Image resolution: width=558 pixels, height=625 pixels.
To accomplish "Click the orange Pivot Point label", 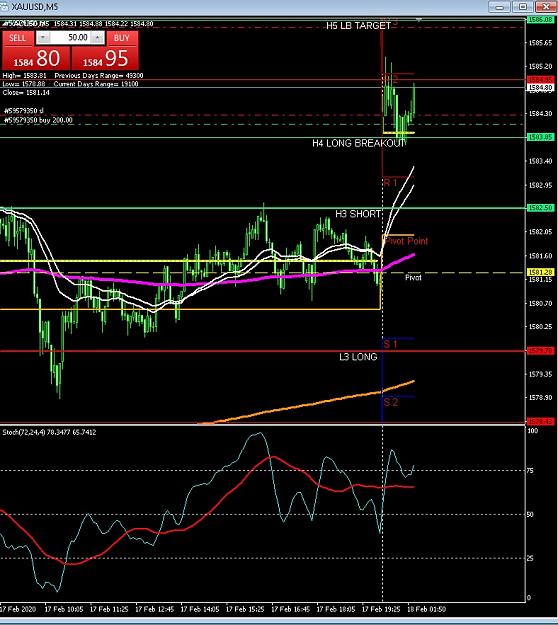I will pos(406,241).
